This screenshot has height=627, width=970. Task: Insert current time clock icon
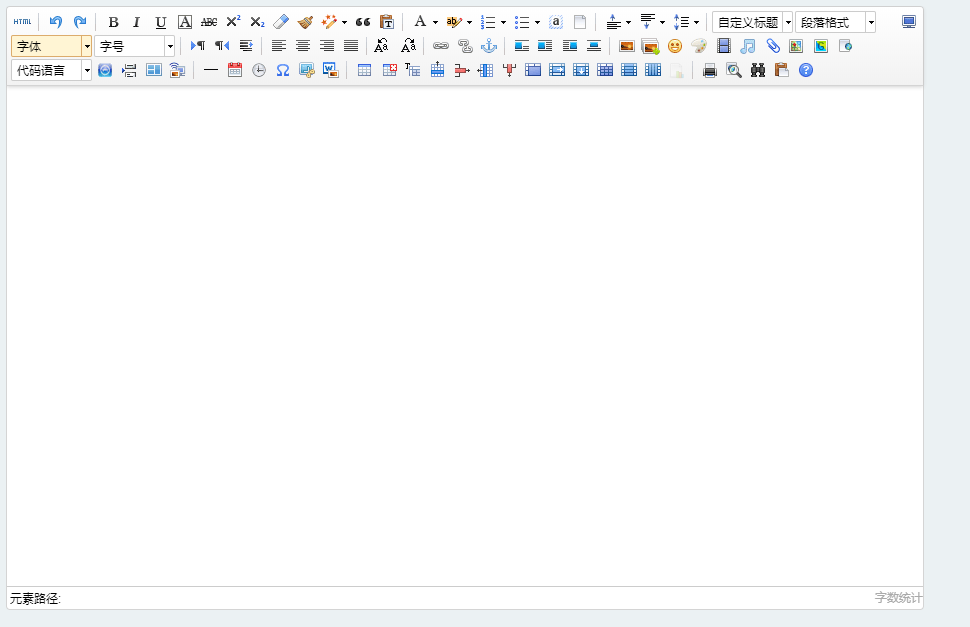coord(259,70)
